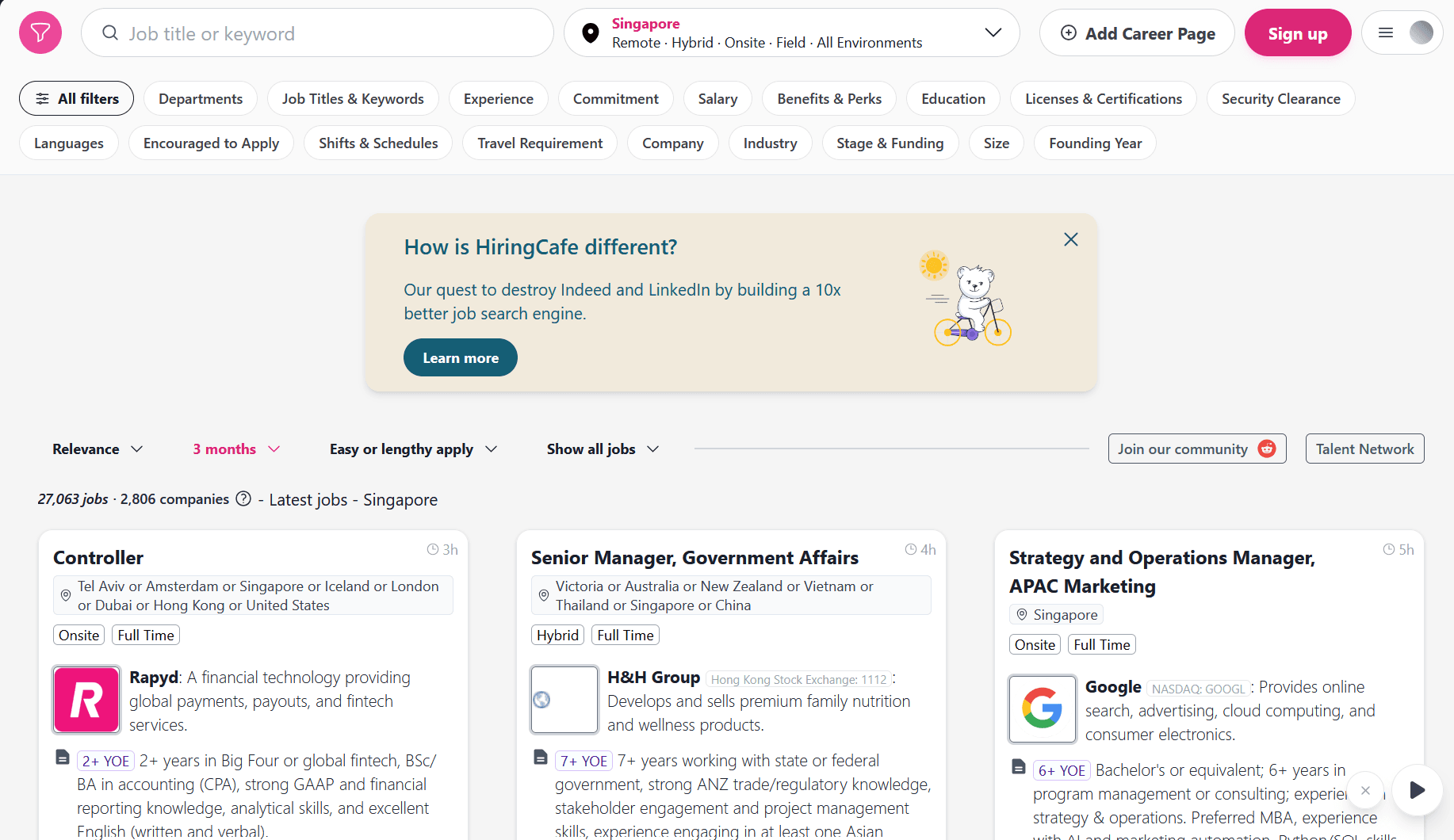Click the 5h clock icon on Strategy card
1454x840 pixels.
pyautogui.click(x=1389, y=549)
